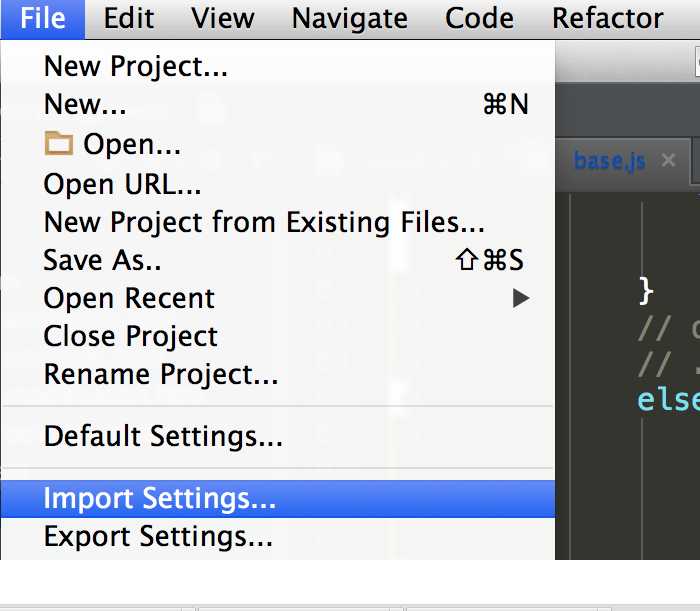
Task: Select the New... menu entry
Action: (x=278, y=104)
